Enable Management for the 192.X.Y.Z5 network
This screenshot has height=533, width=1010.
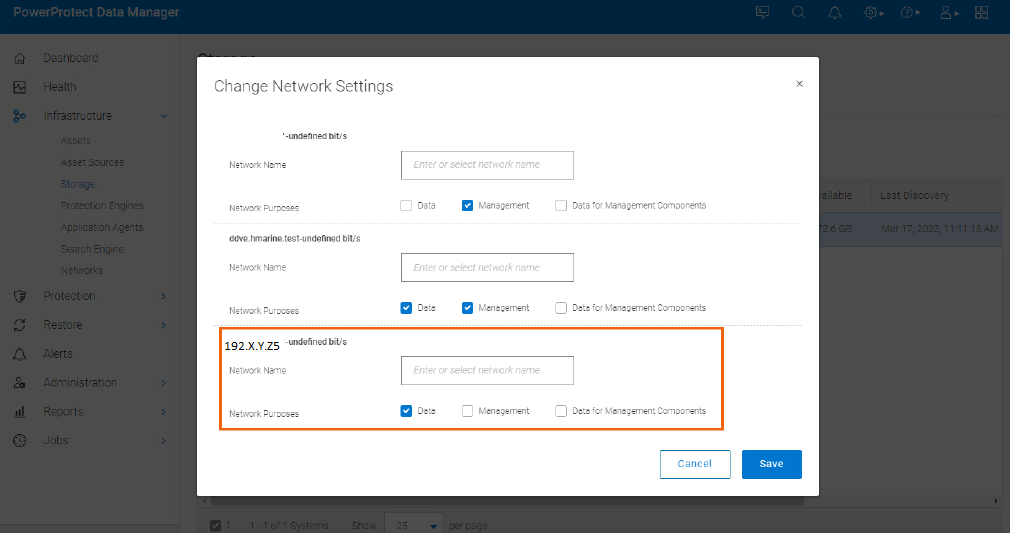(468, 411)
